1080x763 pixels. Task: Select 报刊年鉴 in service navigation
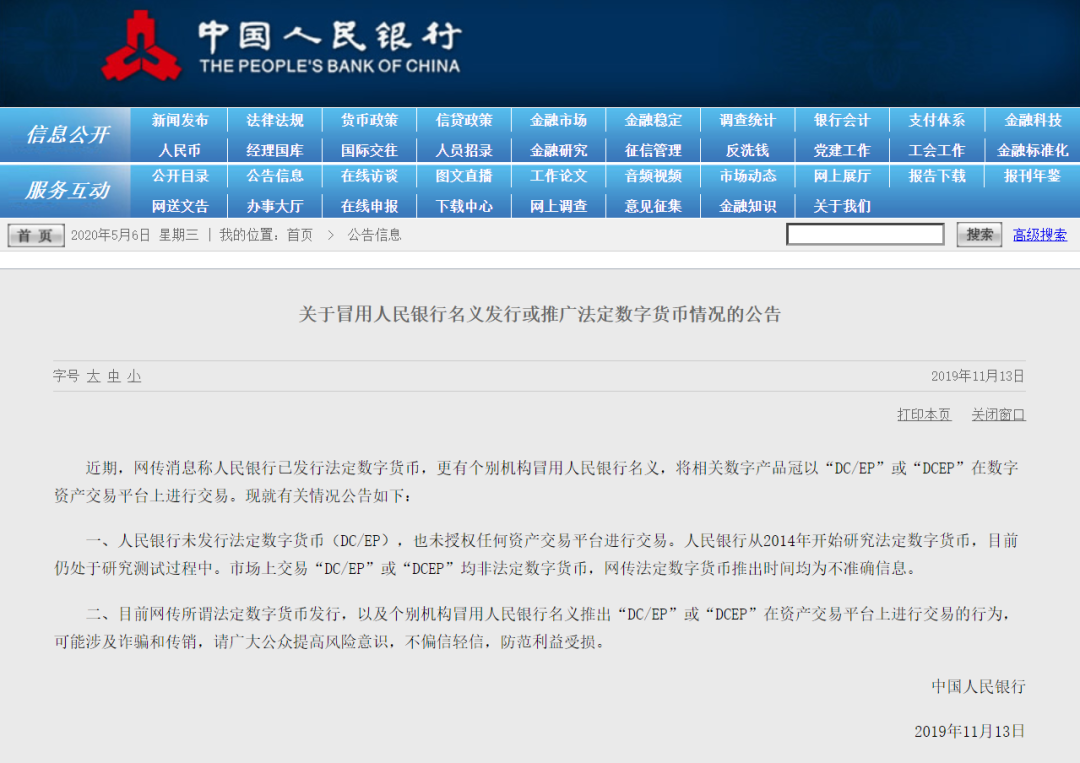click(x=1032, y=176)
